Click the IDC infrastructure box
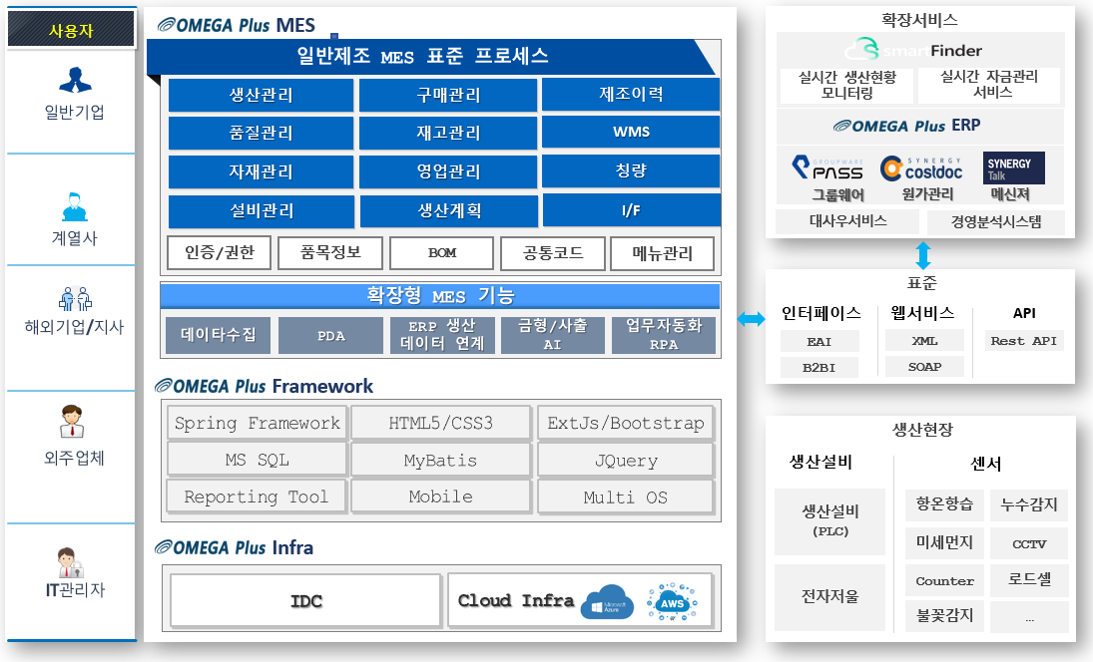Viewport: 1093px width, 662px height. (x=306, y=600)
